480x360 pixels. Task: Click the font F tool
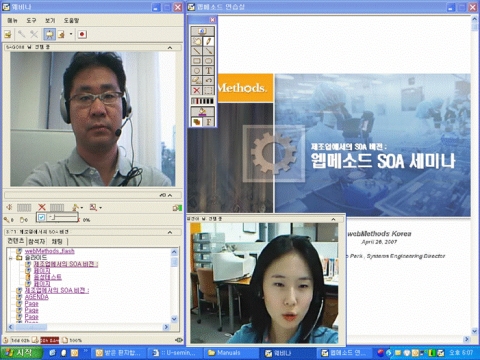pyautogui.click(x=208, y=122)
